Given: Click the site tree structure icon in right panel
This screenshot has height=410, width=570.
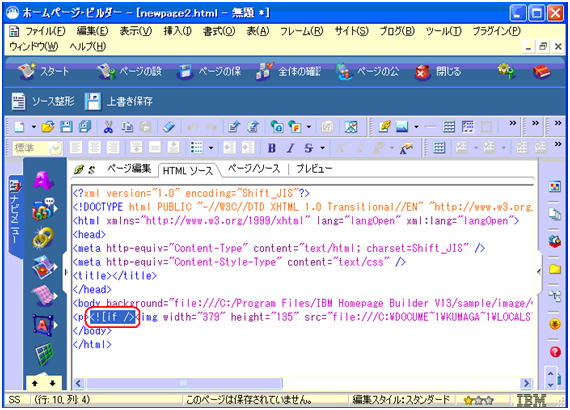Looking at the screenshot, I should pyautogui.click(x=555, y=296).
